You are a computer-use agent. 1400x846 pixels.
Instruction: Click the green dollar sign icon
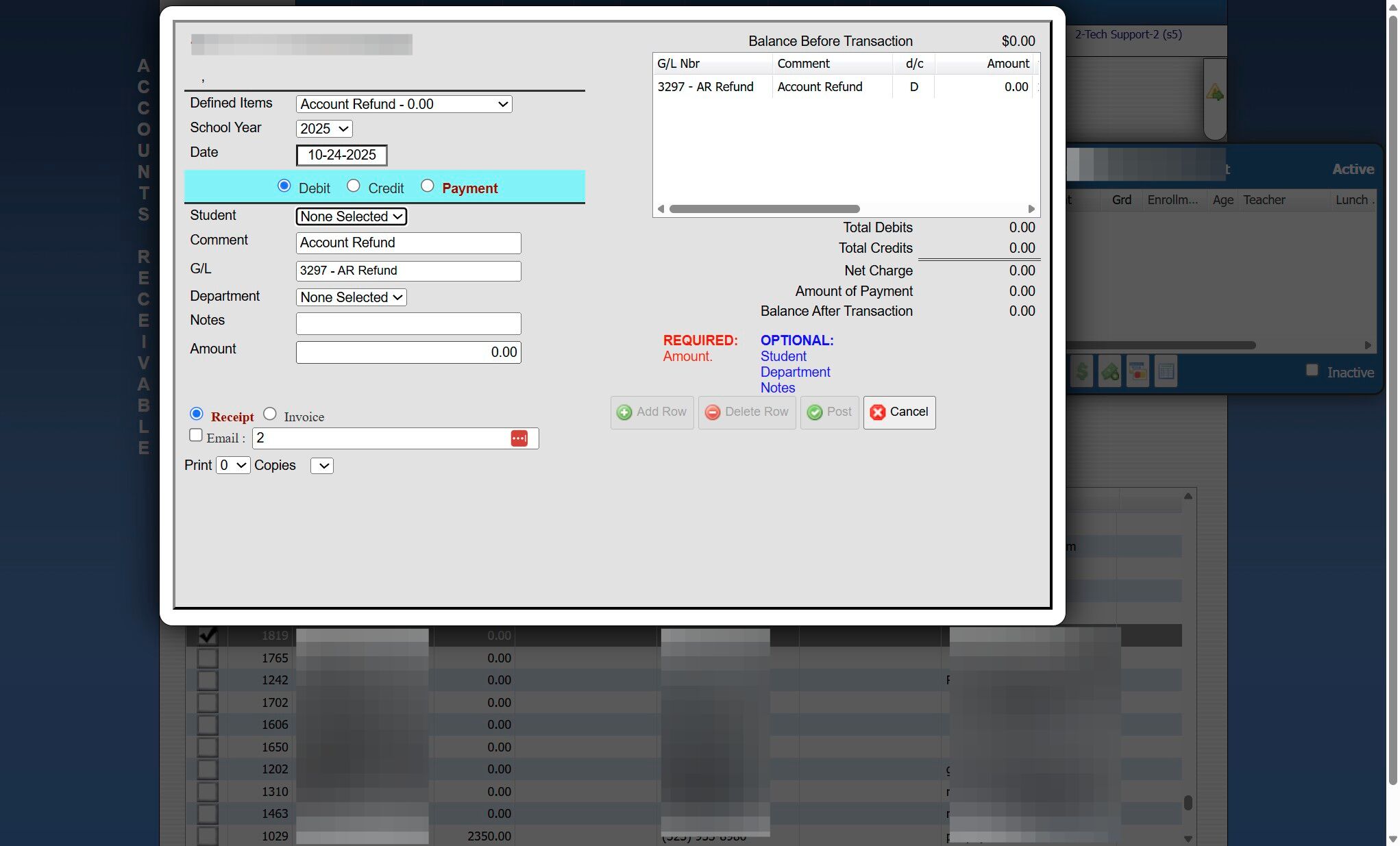[1081, 372]
